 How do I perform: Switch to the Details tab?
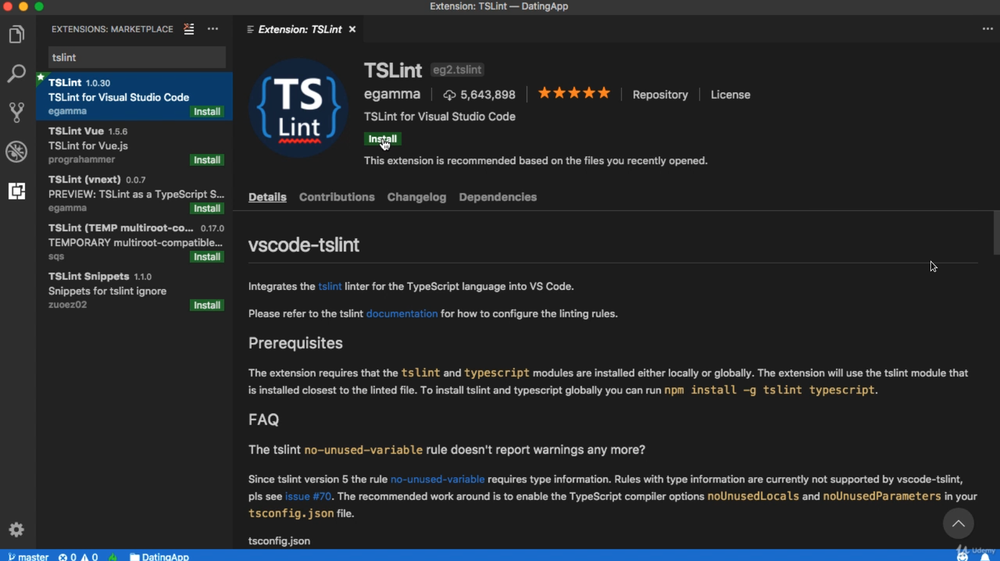267,197
